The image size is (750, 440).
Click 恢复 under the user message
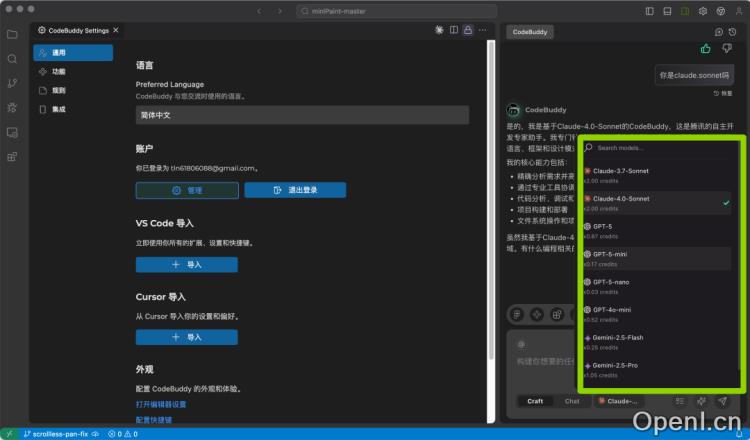(x=723, y=93)
